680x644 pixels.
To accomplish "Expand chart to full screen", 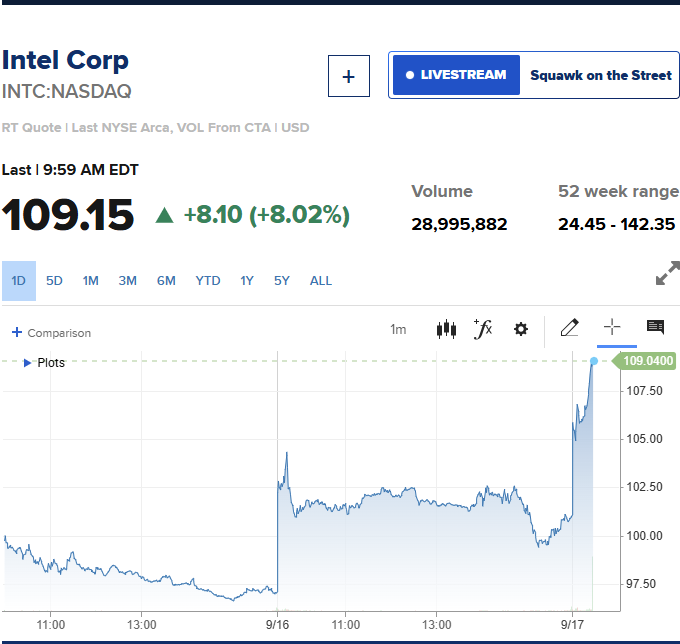I will point(667,273).
